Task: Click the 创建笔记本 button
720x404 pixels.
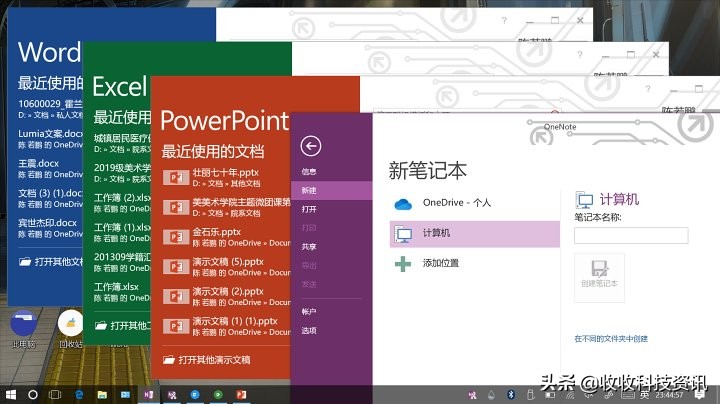Action: click(x=599, y=277)
